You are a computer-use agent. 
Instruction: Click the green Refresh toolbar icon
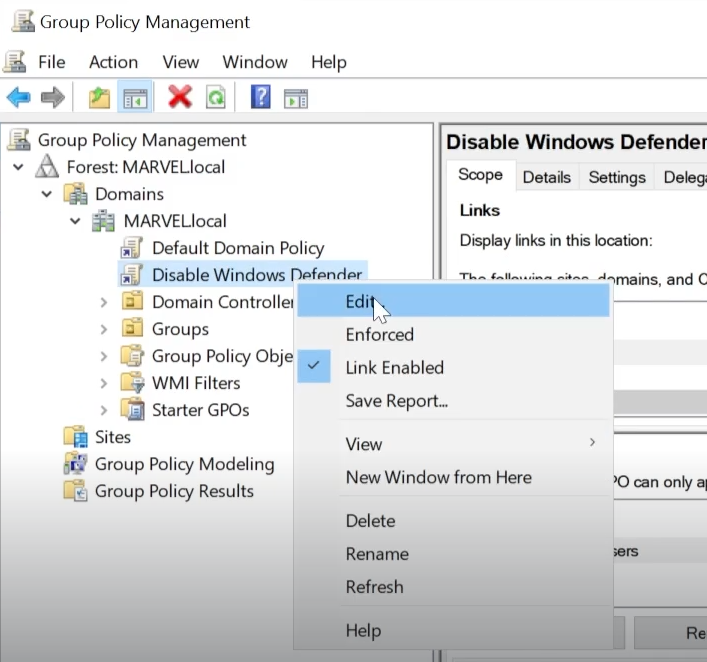(216, 97)
